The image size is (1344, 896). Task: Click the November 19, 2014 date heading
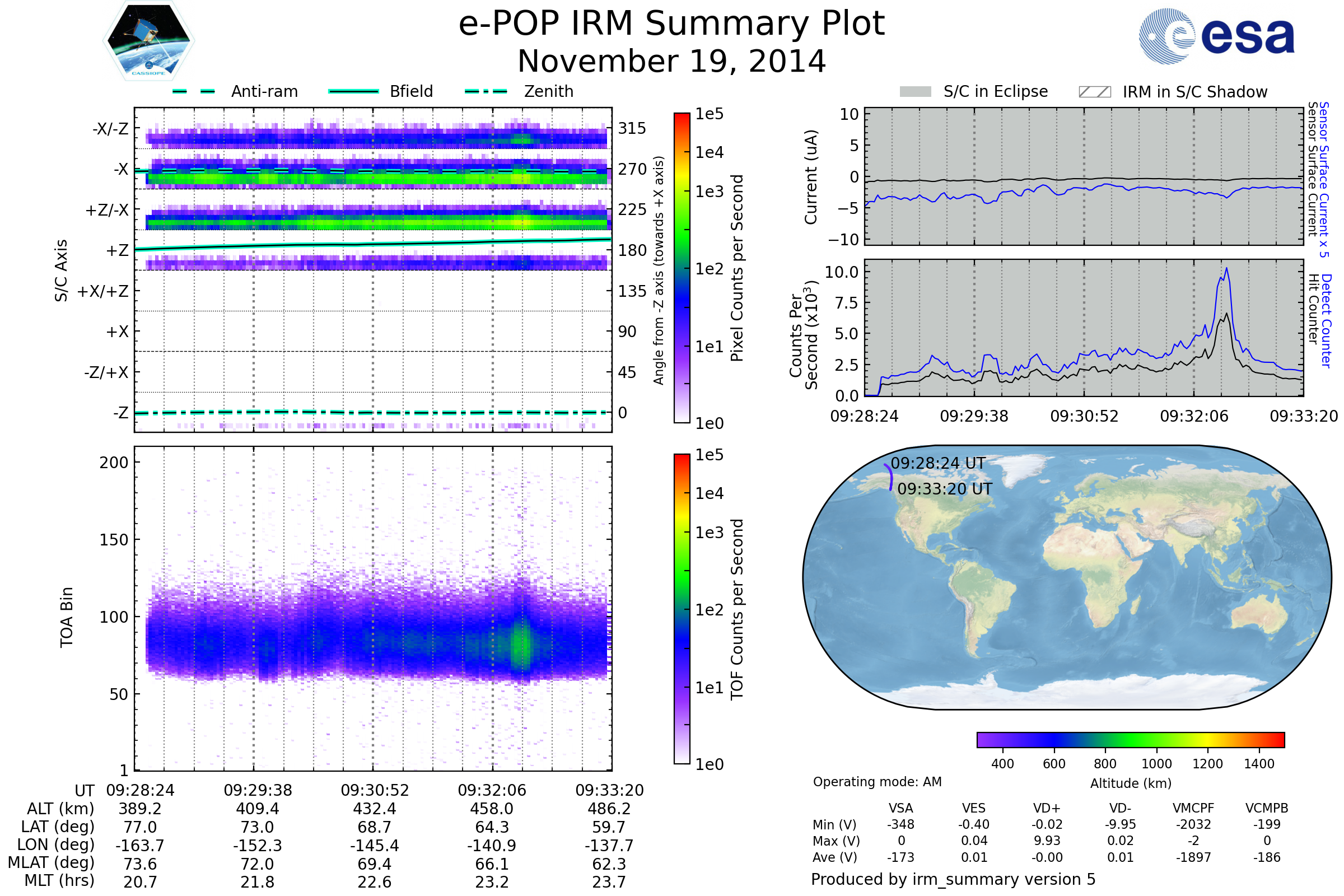671,62
